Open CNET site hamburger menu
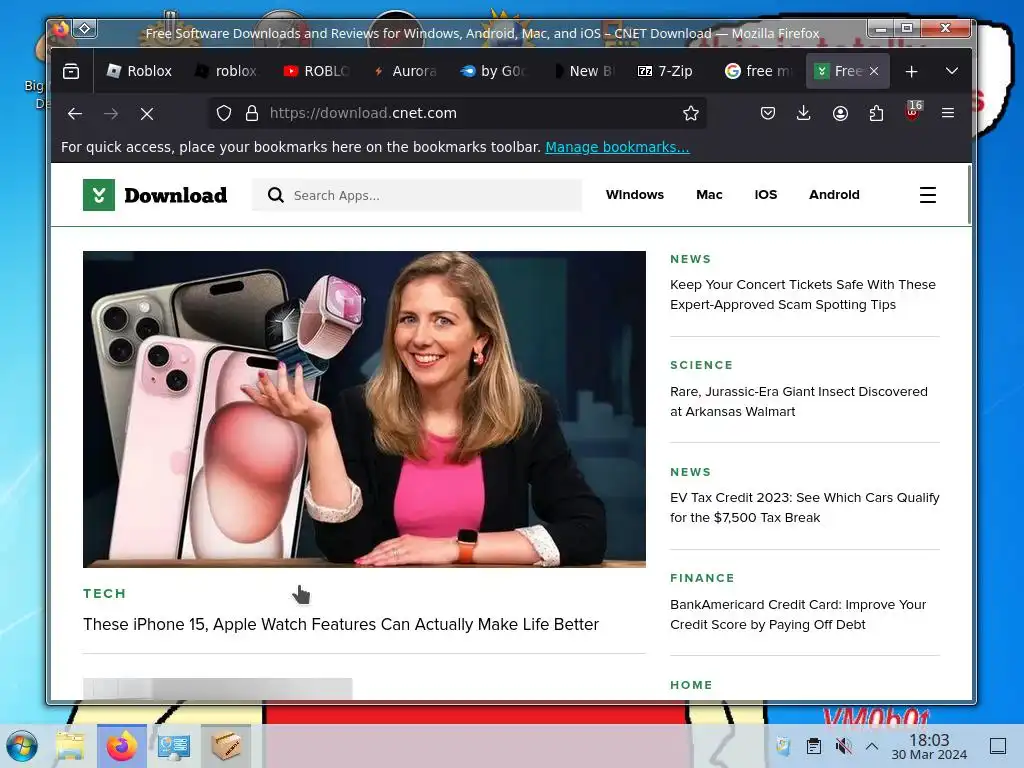This screenshot has height=768, width=1024. click(927, 195)
